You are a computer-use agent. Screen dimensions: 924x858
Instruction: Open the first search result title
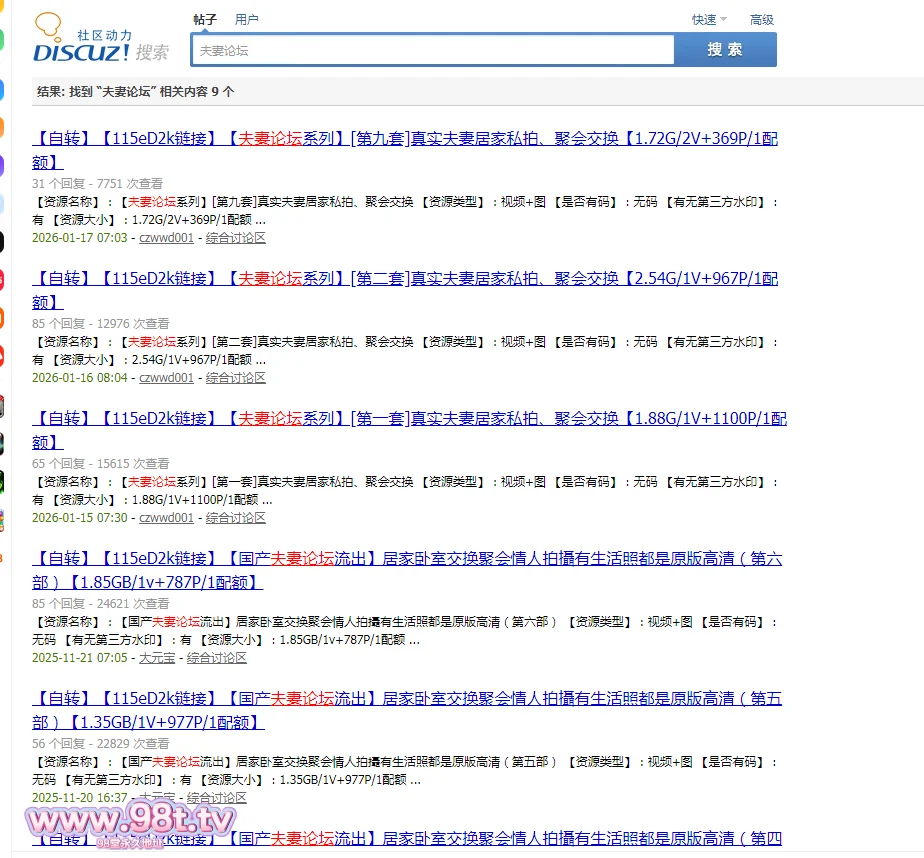tap(404, 139)
